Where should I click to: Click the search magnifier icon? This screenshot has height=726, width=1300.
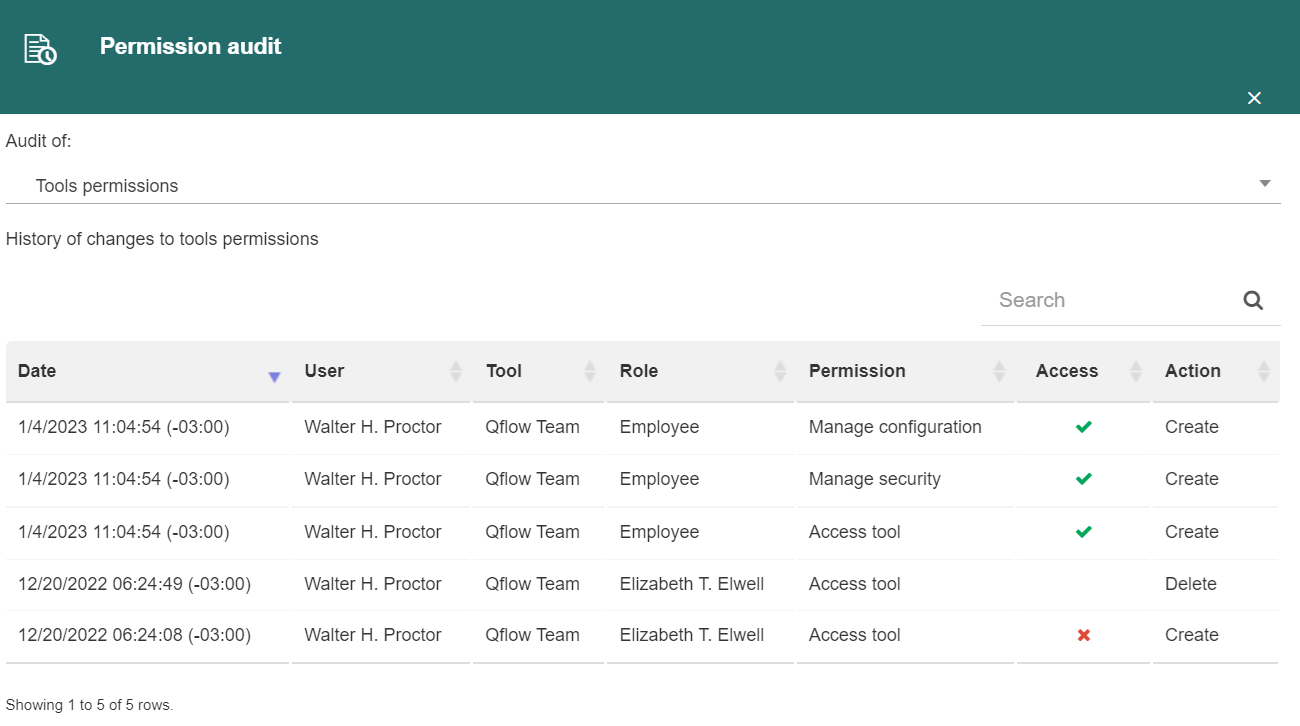coord(1253,300)
